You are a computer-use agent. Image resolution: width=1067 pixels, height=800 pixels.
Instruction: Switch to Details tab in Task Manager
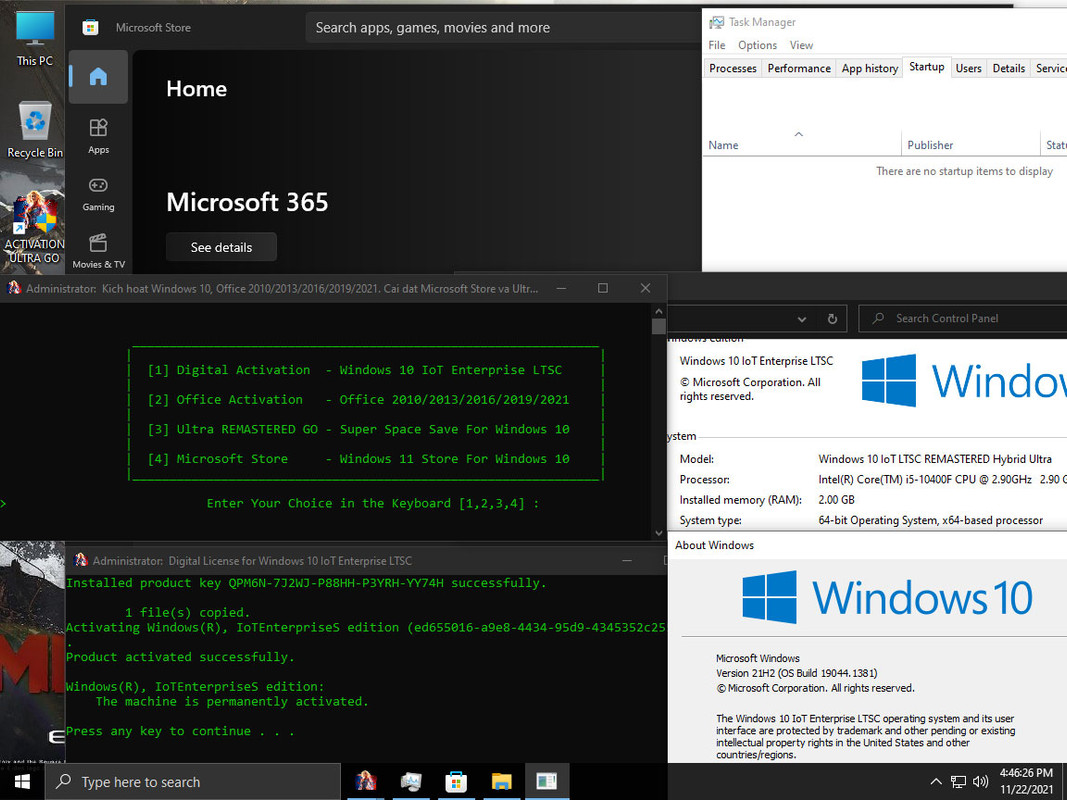coord(1008,68)
